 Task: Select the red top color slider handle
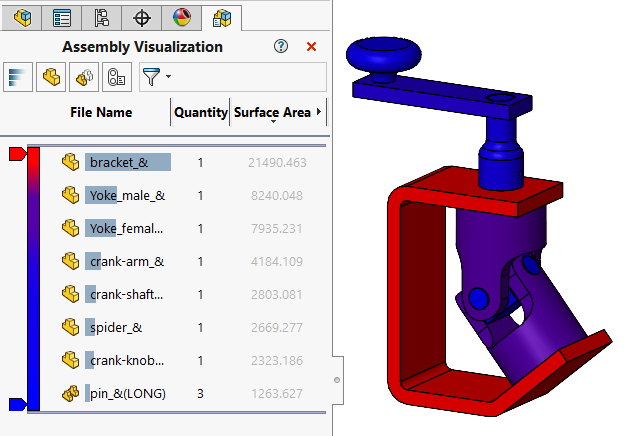click(17, 154)
